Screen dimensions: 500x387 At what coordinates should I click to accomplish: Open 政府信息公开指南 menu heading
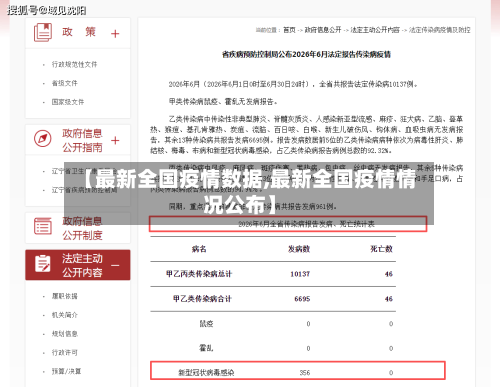point(82,140)
